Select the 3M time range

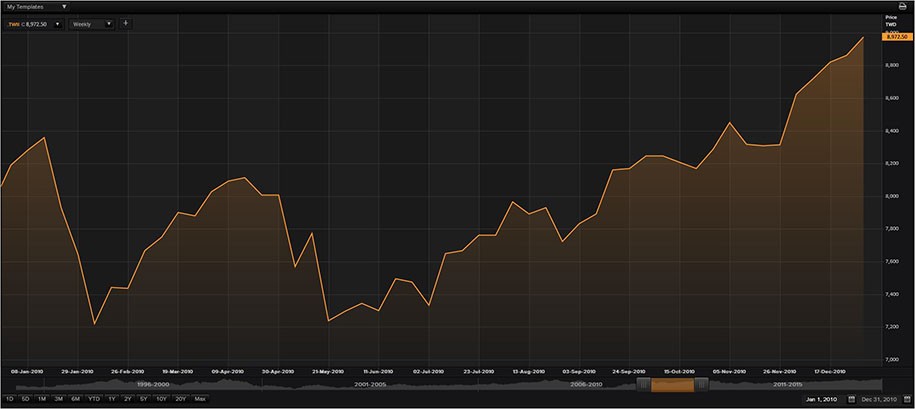(59, 399)
